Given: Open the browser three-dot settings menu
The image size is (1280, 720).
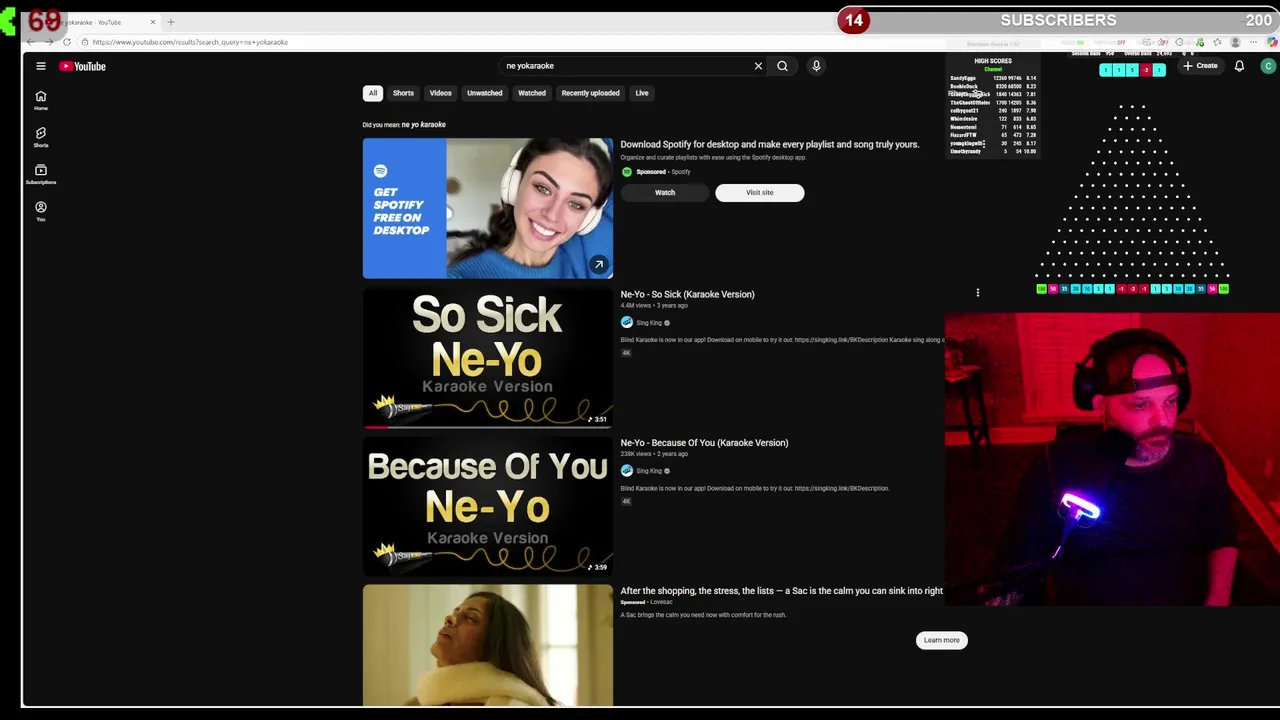Looking at the screenshot, I should point(1253,42).
